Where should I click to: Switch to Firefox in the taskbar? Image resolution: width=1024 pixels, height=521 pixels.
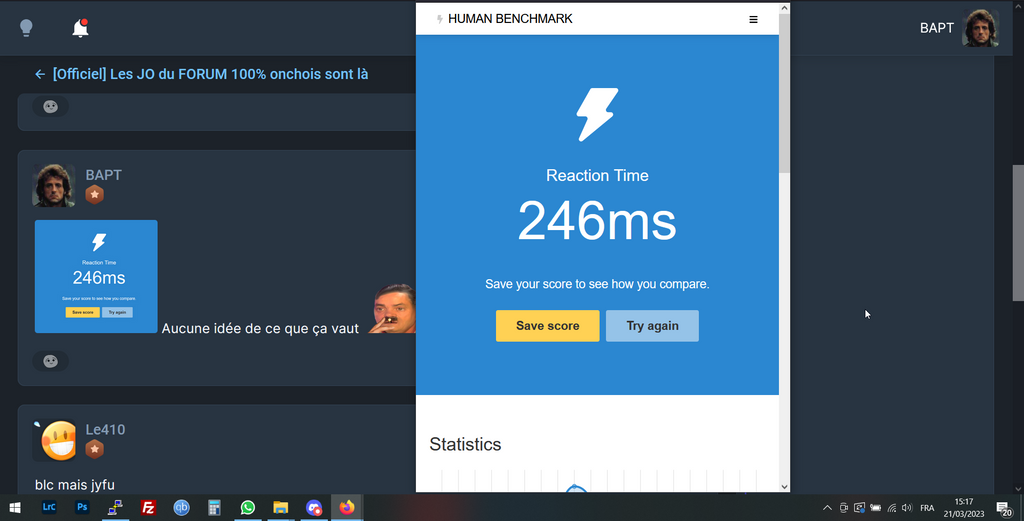[347, 507]
